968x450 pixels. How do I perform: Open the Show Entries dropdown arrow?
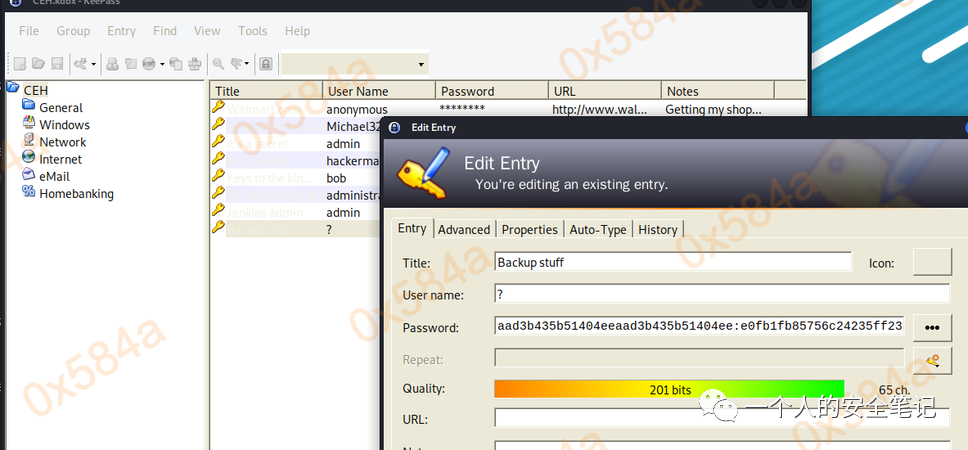click(247, 64)
